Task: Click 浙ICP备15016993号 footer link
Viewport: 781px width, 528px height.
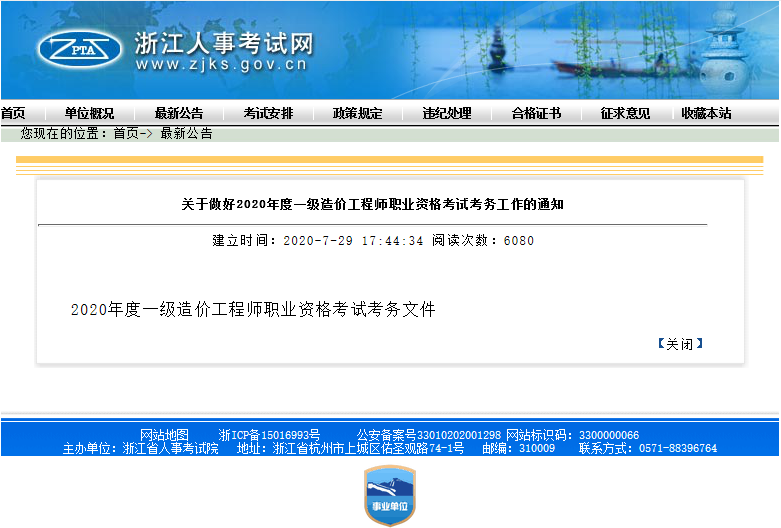Action: (x=269, y=435)
